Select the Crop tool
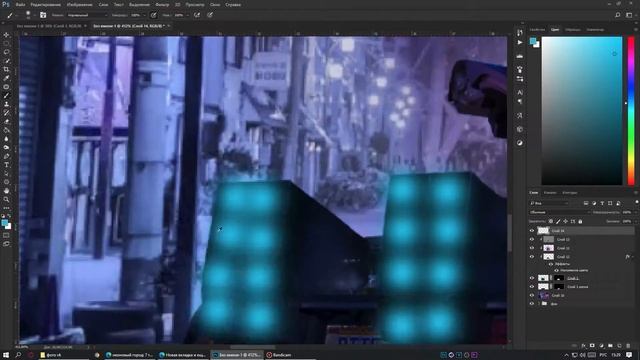 tap(6, 69)
